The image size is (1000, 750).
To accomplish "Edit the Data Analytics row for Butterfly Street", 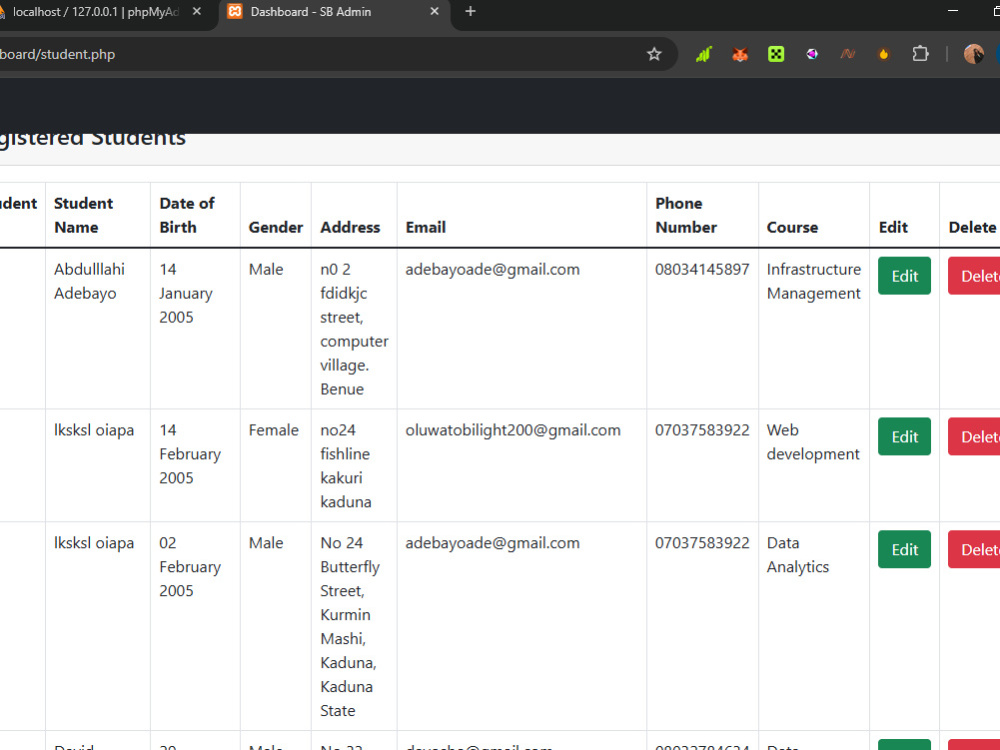I will coord(904,549).
